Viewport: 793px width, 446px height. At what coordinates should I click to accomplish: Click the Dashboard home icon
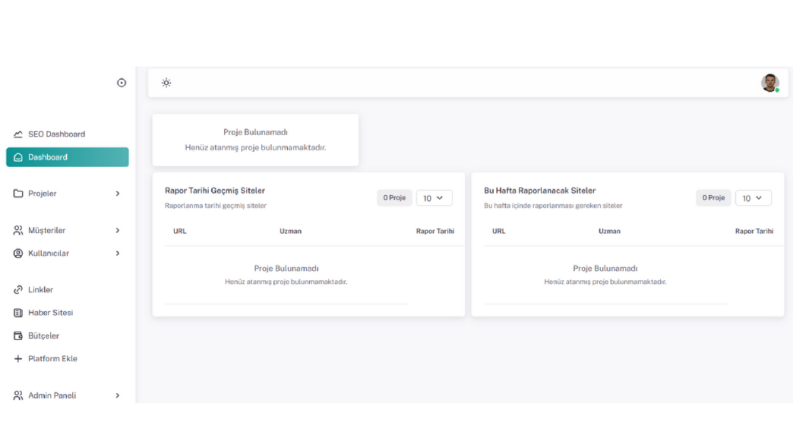tap(18, 157)
